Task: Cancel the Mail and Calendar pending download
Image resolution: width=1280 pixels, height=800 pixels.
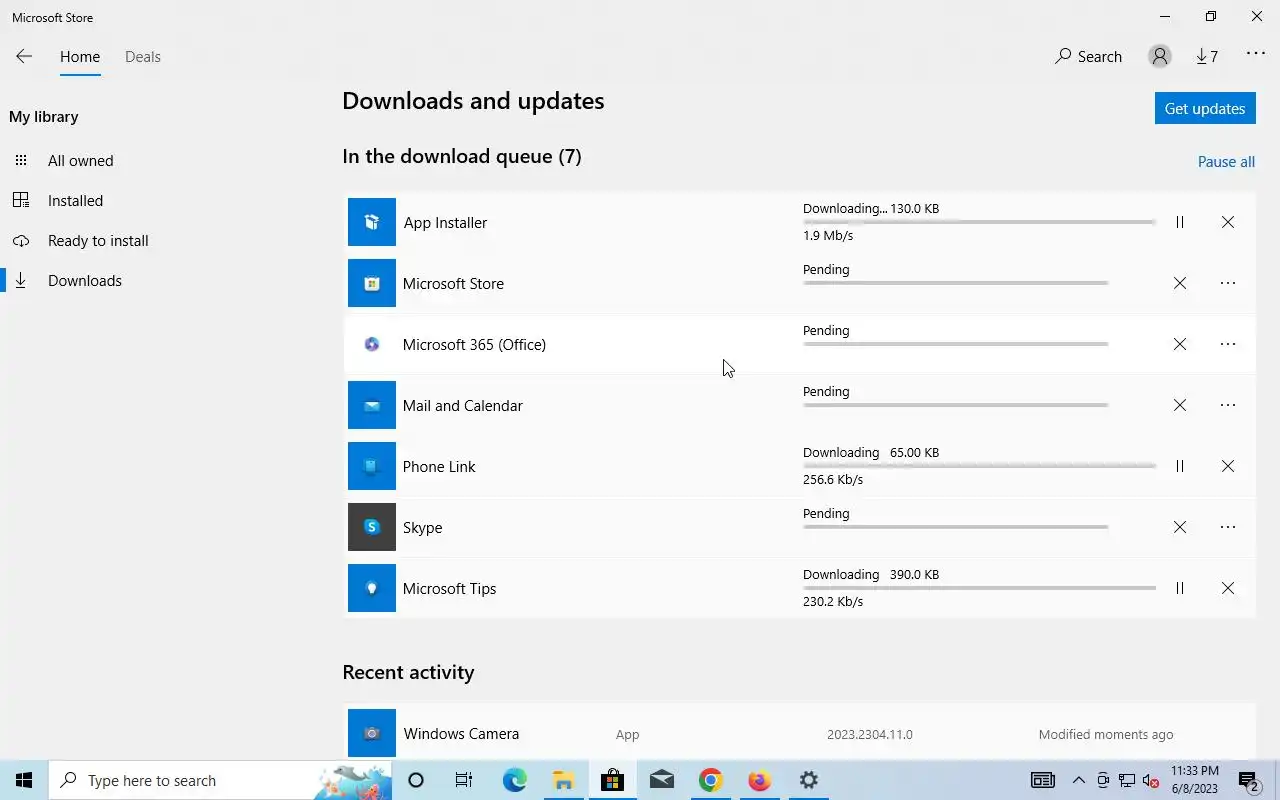Action: point(1180,405)
